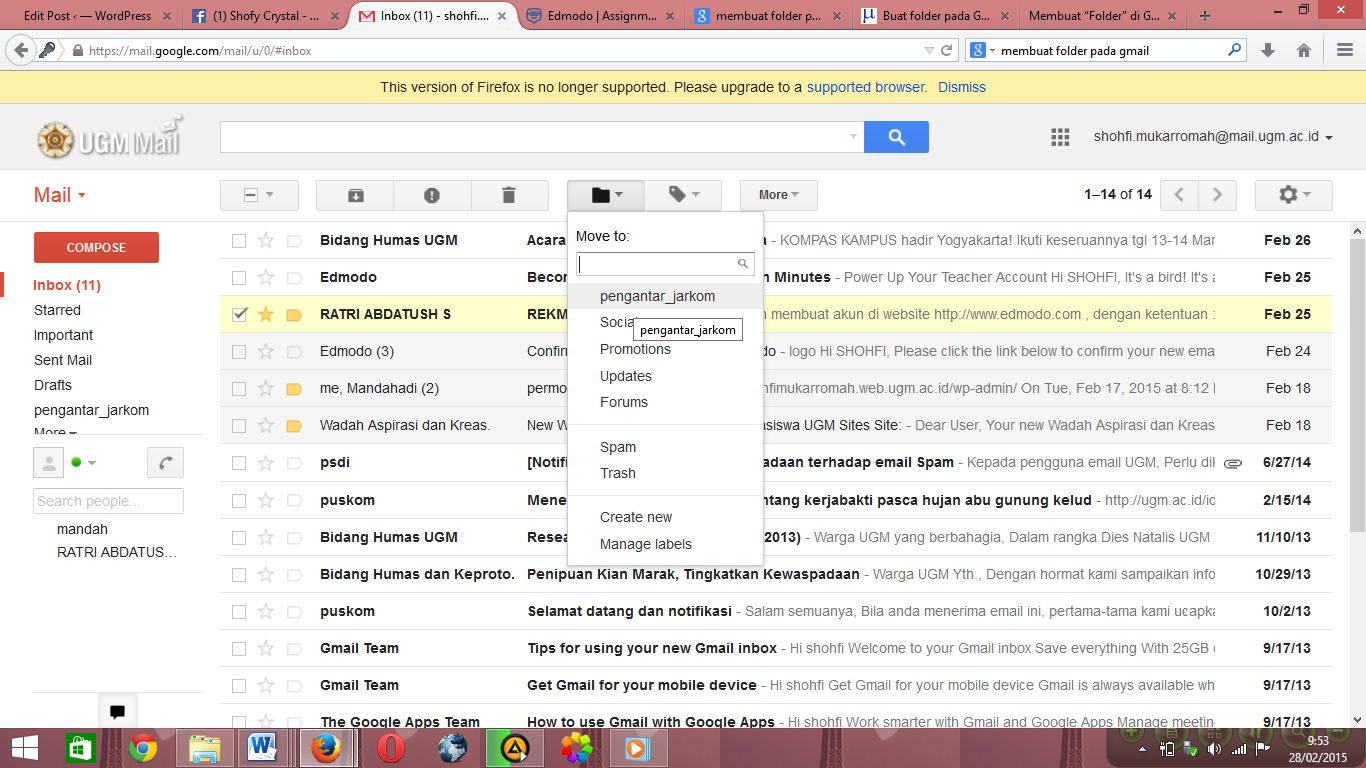1366x768 pixels.
Task: Open Word from the taskbar
Action: 264,748
